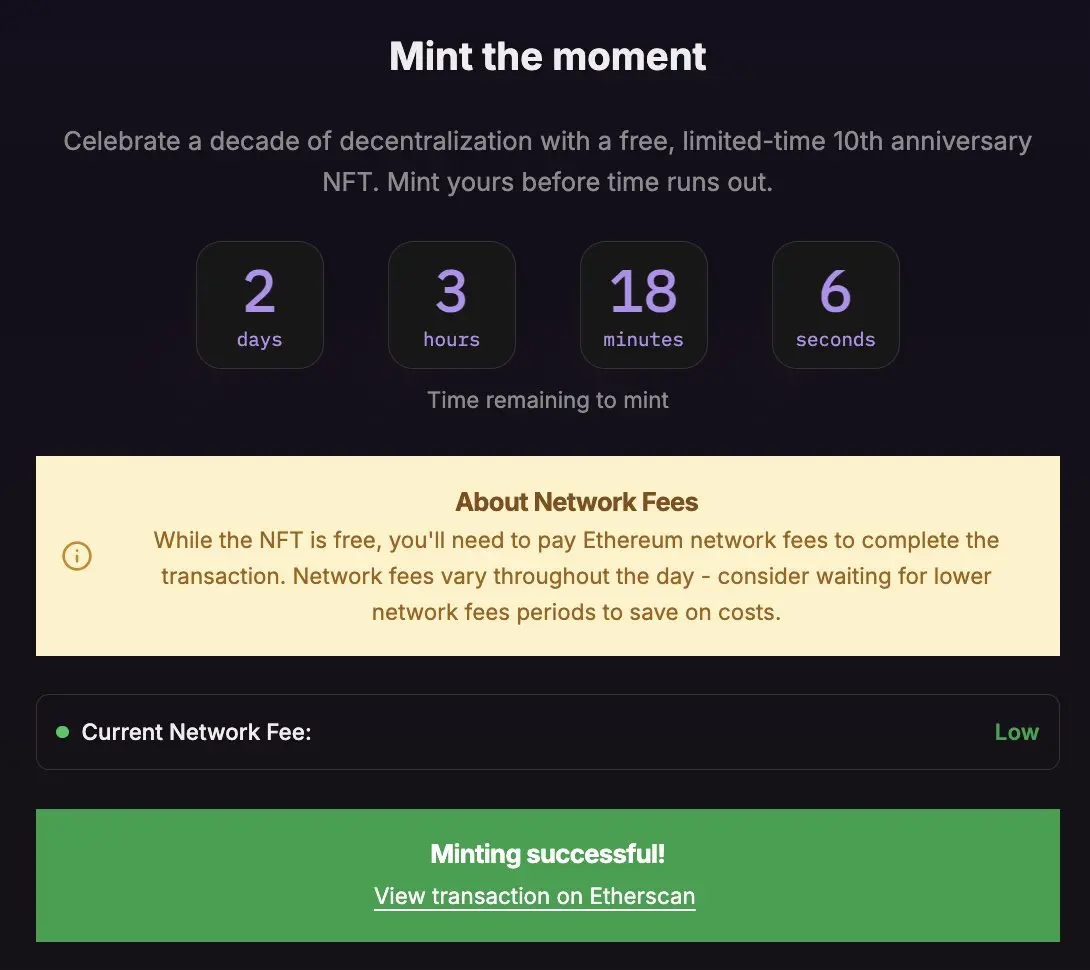This screenshot has width=1090, height=970.
Task: Click the About Network Fees heading
Action: pyautogui.click(x=576, y=501)
